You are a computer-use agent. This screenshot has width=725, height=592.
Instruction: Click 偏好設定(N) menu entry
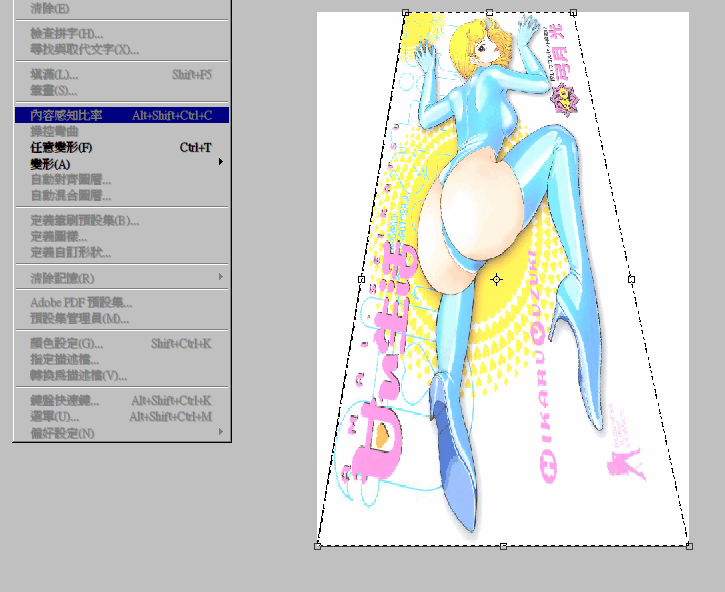(122, 433)
